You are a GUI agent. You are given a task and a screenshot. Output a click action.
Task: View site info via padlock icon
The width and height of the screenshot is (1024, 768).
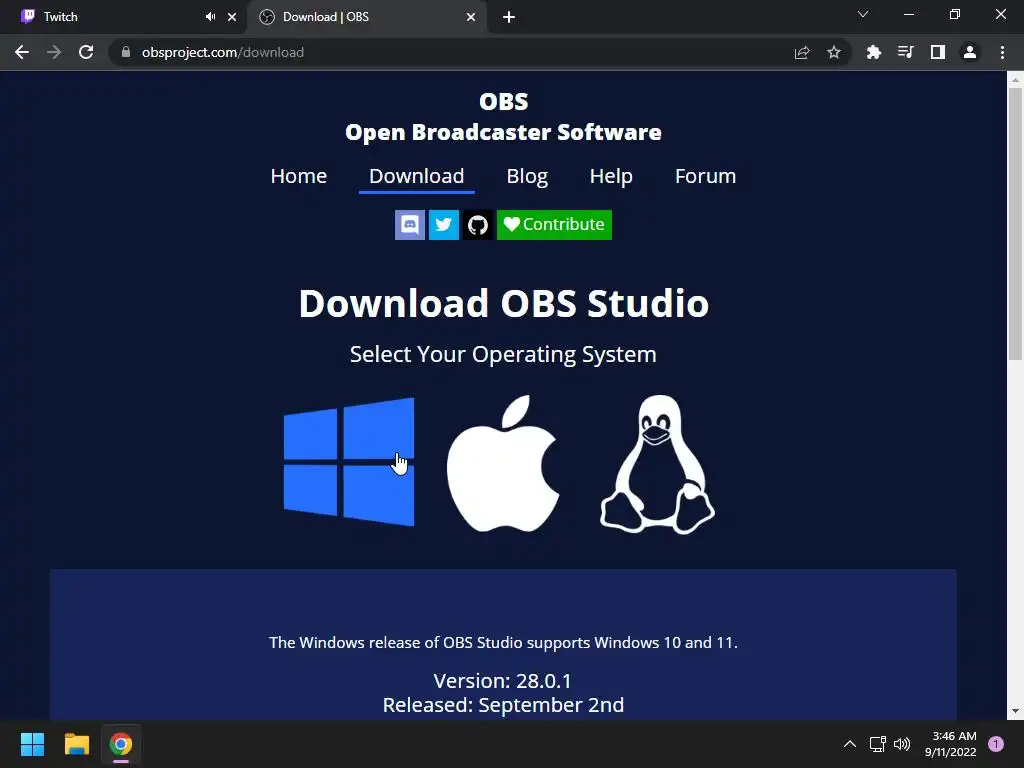point(126,52)
